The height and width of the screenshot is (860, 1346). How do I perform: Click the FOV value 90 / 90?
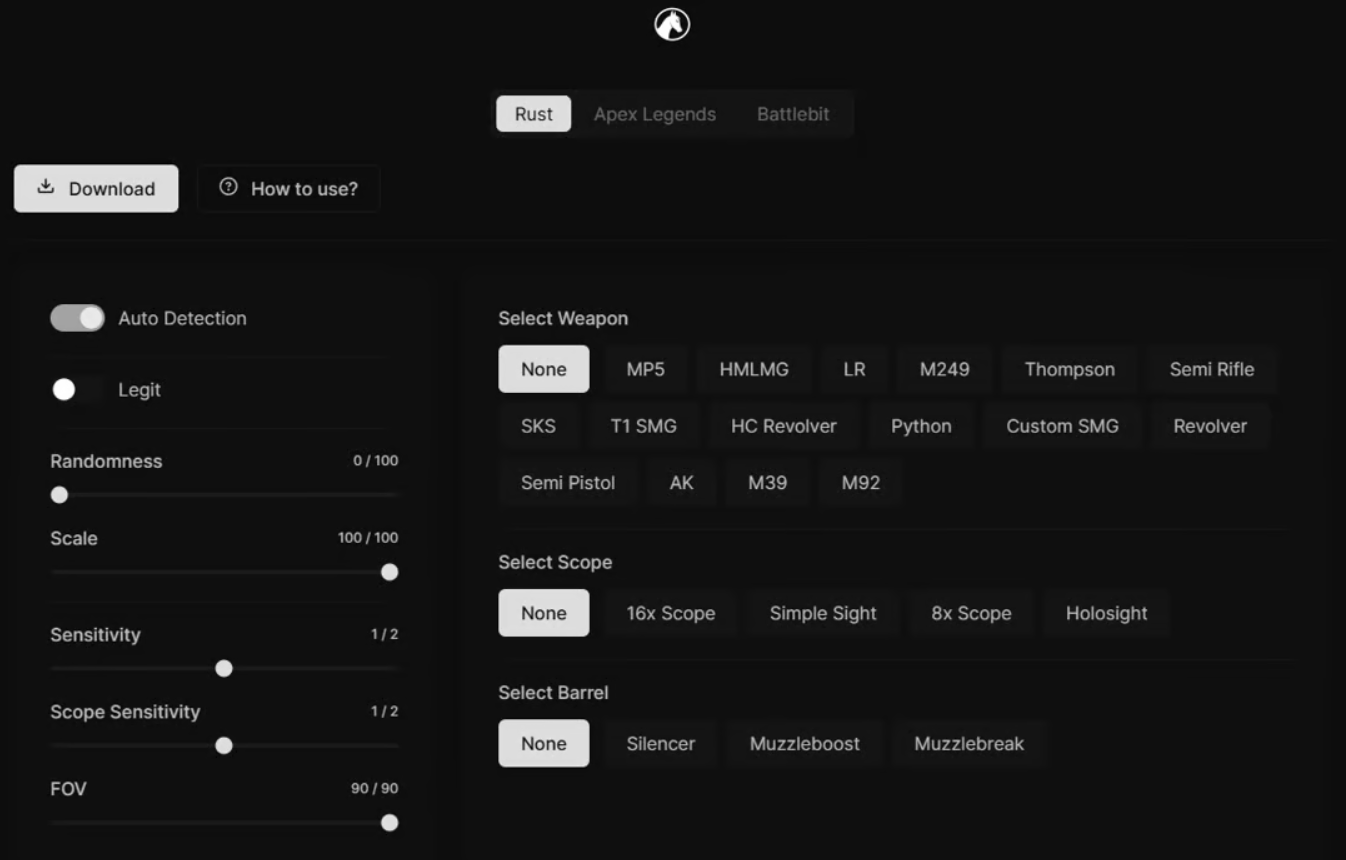375,788
